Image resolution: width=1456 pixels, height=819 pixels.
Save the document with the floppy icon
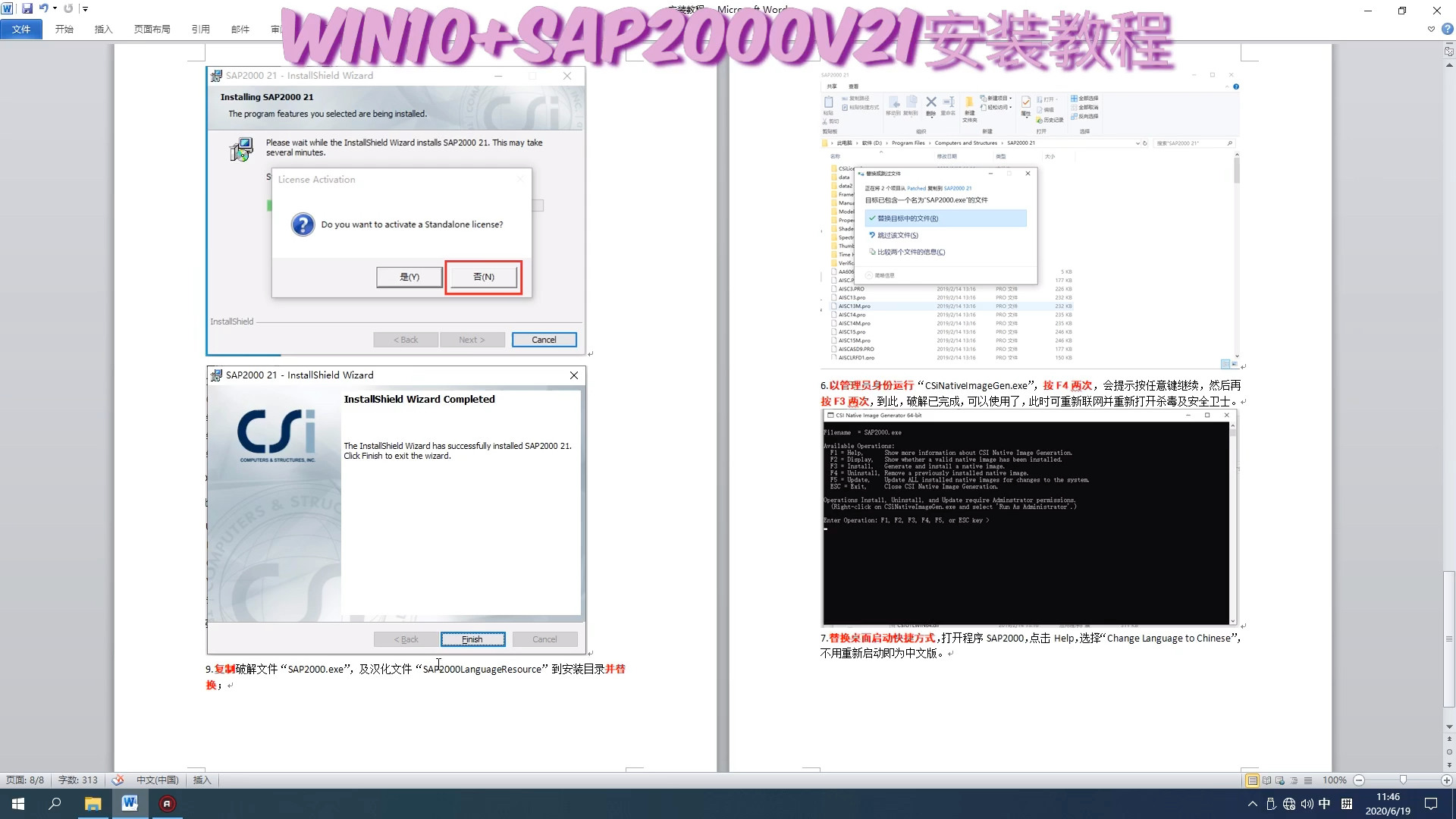[x=27, y=8]
